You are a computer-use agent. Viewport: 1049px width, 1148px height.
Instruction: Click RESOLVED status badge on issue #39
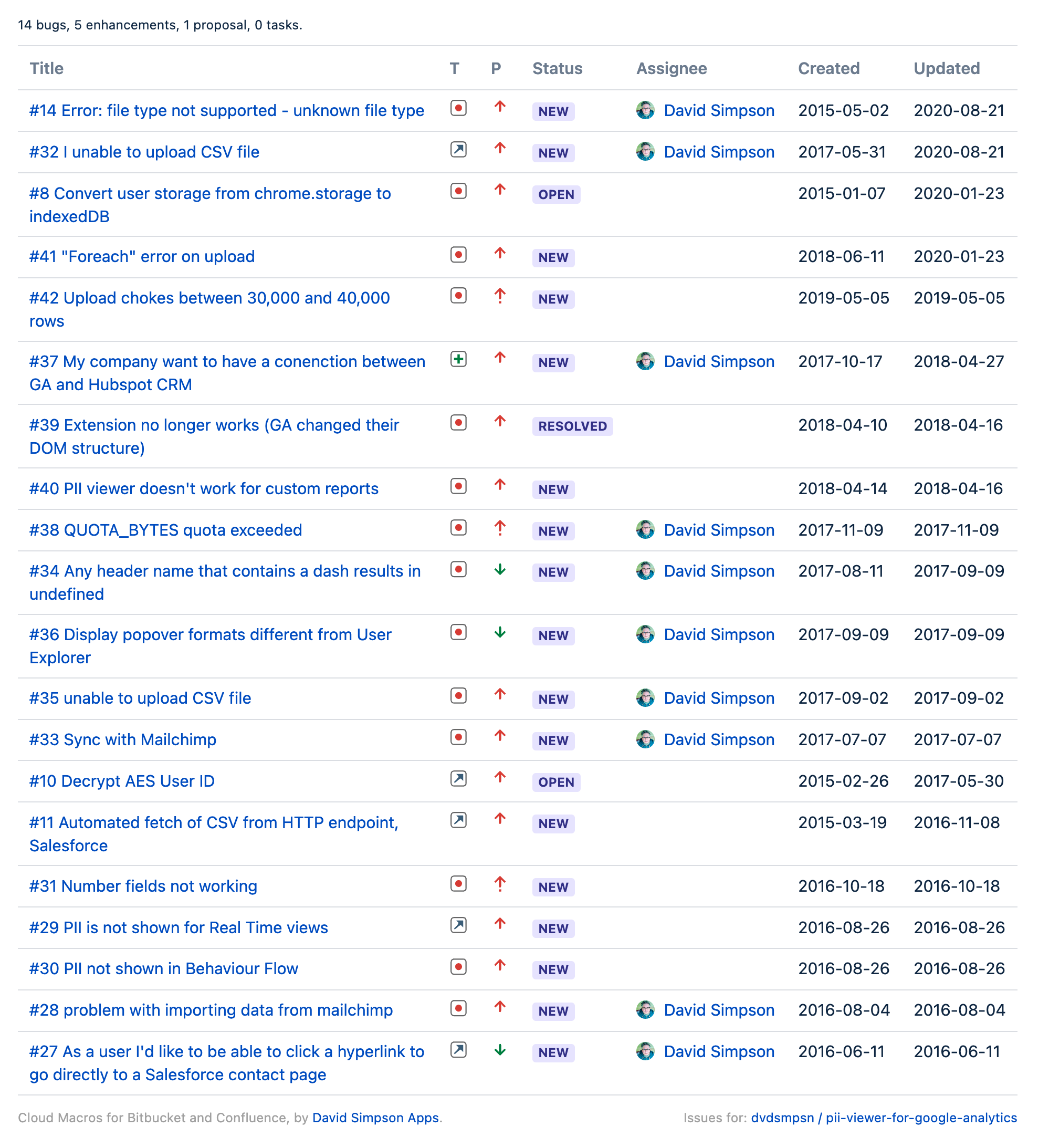(x=572, y=426)
